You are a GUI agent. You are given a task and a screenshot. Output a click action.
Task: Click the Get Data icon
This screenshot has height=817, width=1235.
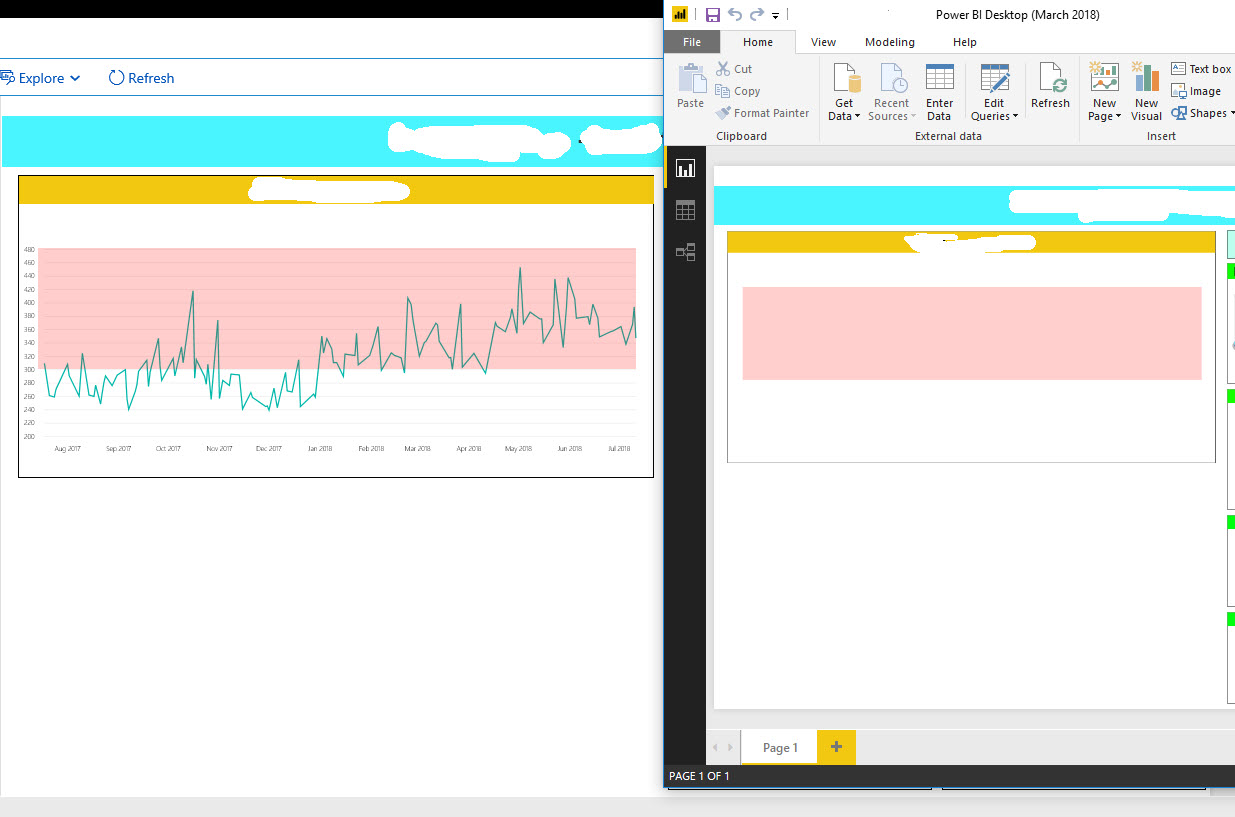coord(845,79)
